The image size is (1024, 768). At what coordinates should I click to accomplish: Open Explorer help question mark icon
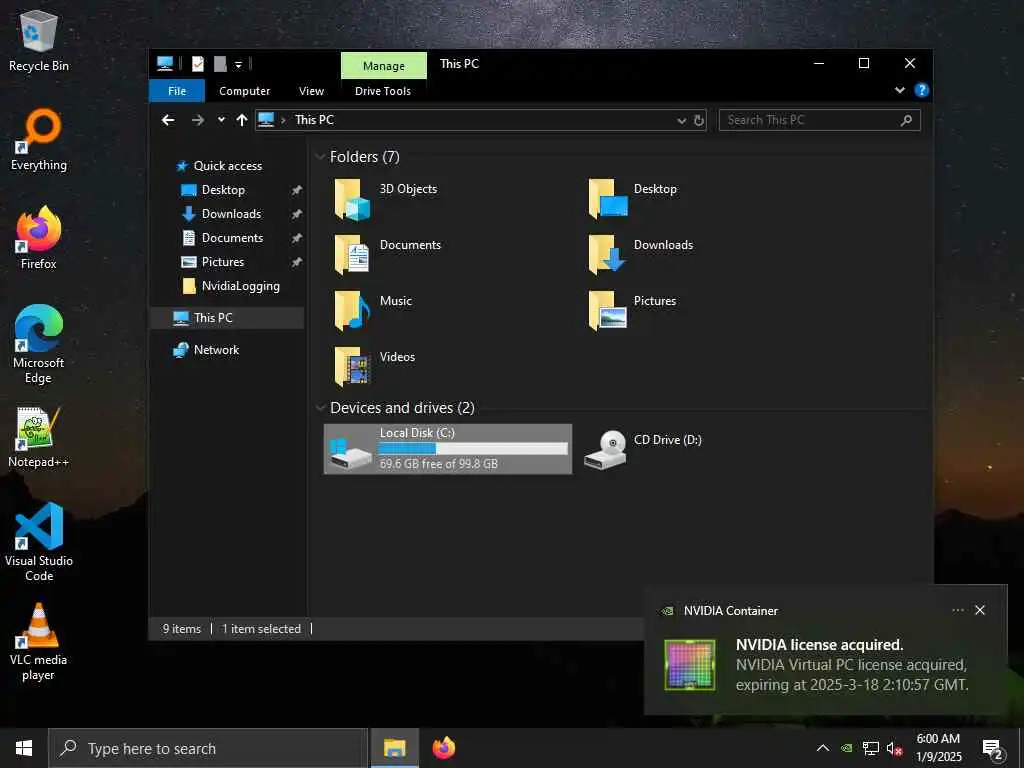921,90
